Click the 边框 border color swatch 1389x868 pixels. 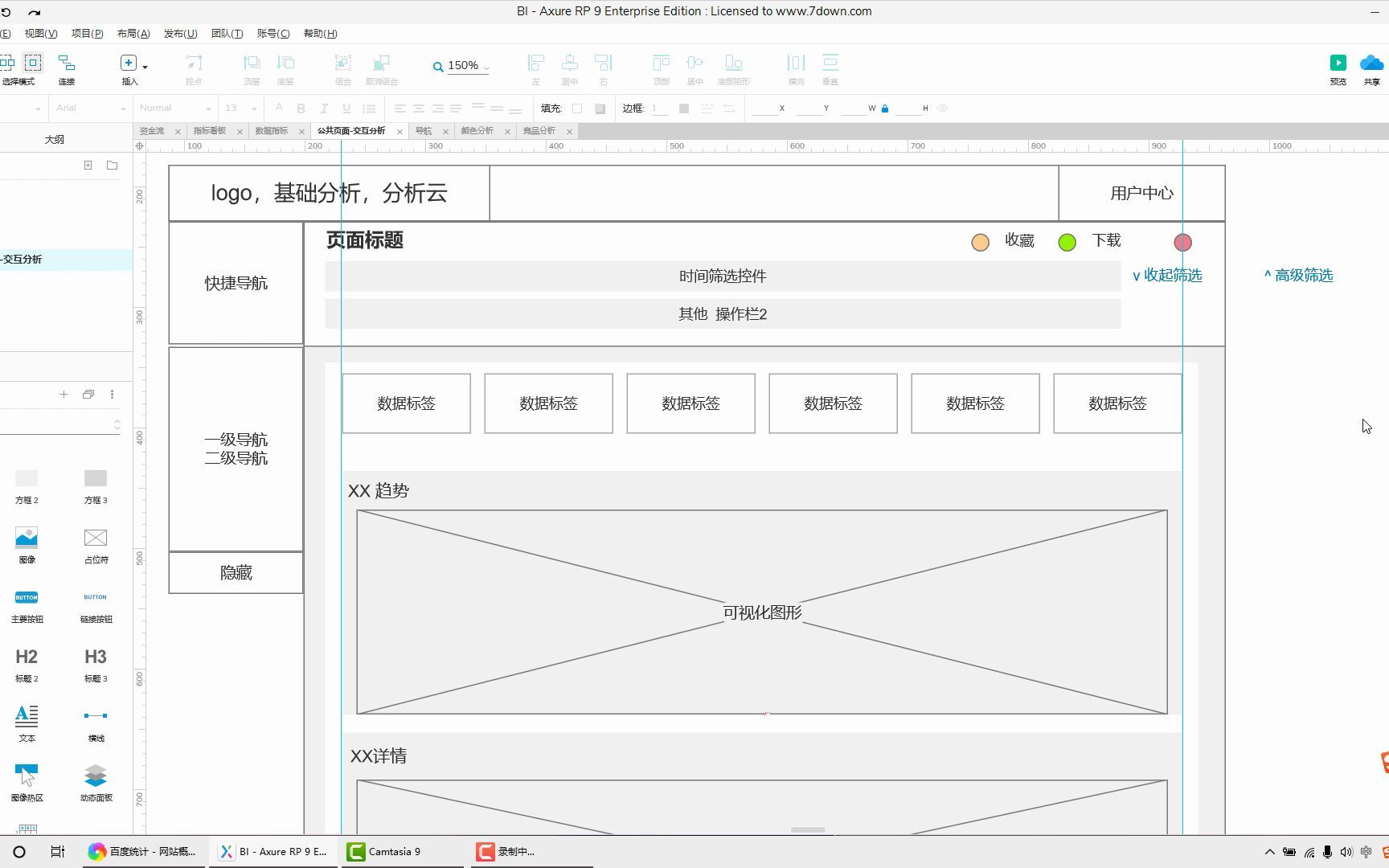pos(684,108)
